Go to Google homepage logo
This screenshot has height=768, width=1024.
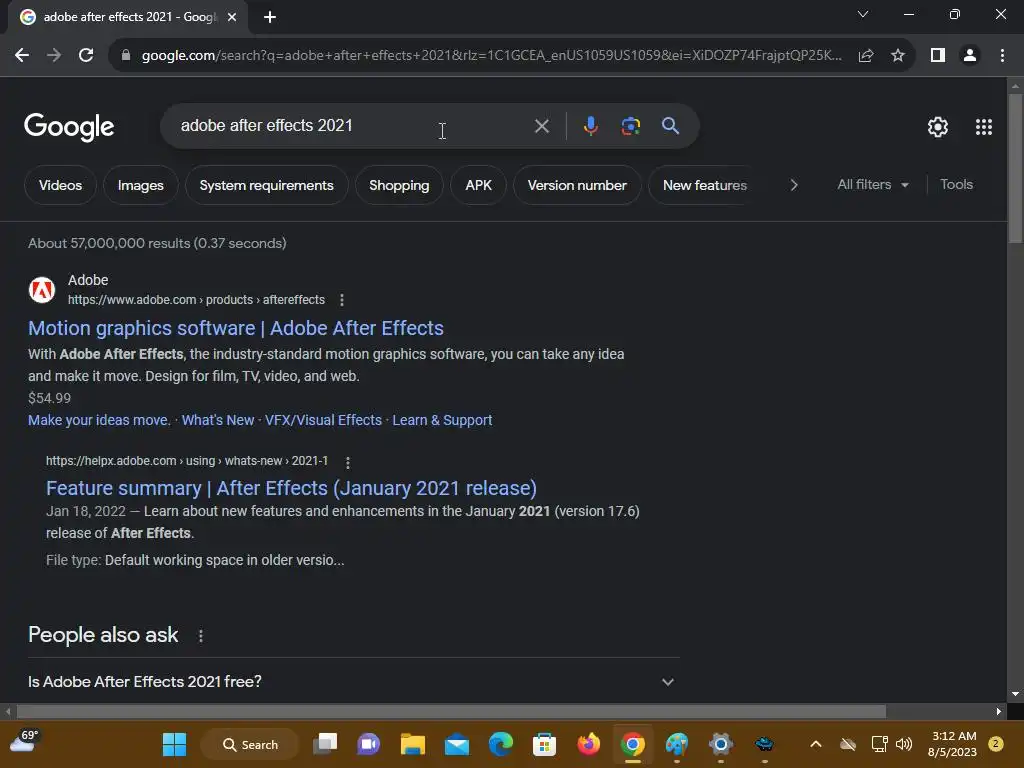coord(69,127)
